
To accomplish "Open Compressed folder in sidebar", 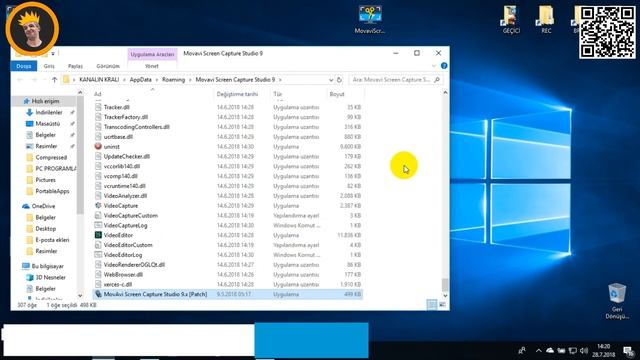I will point(51,158).
